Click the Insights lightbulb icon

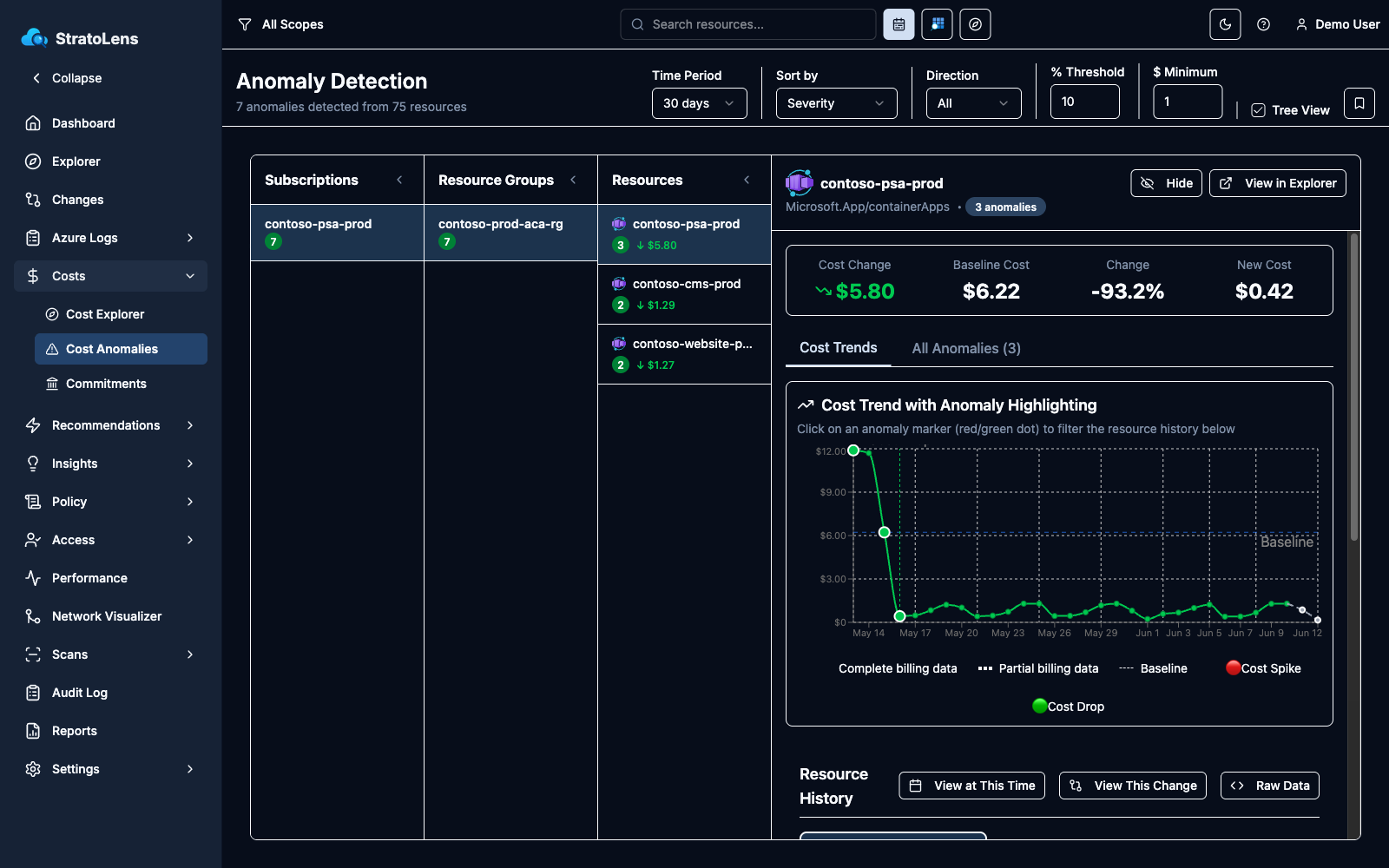point(33,464)
